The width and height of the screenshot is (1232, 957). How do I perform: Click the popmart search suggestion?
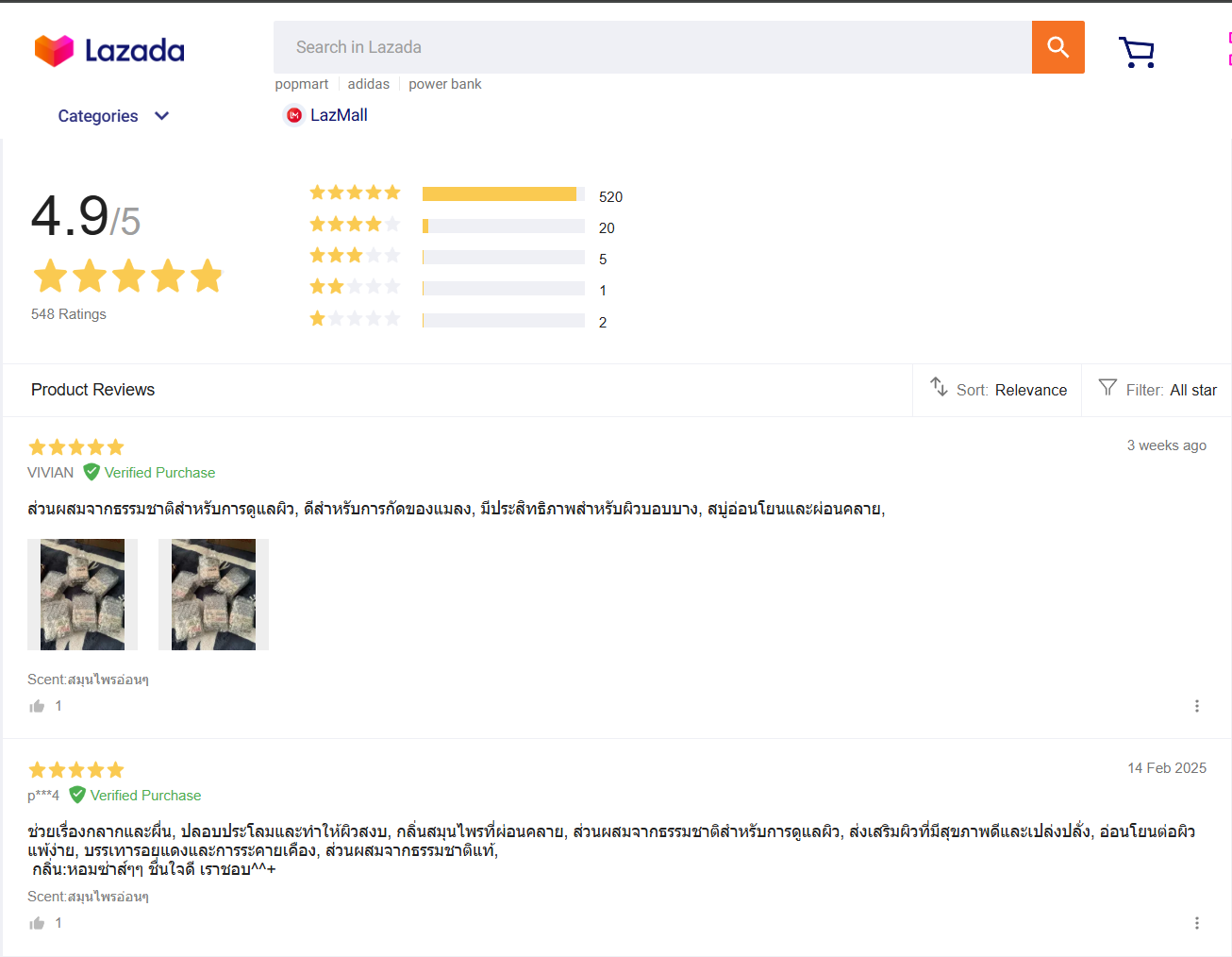pos(302,84)
